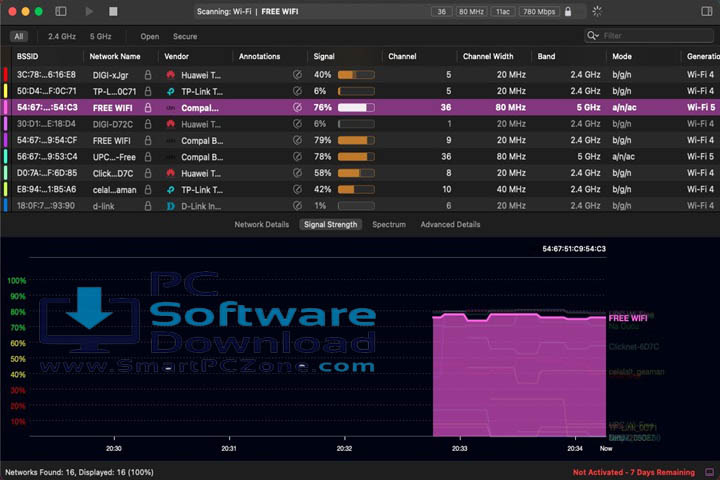Click the lock icon in the scanning status bar

(x=568, y=11)
